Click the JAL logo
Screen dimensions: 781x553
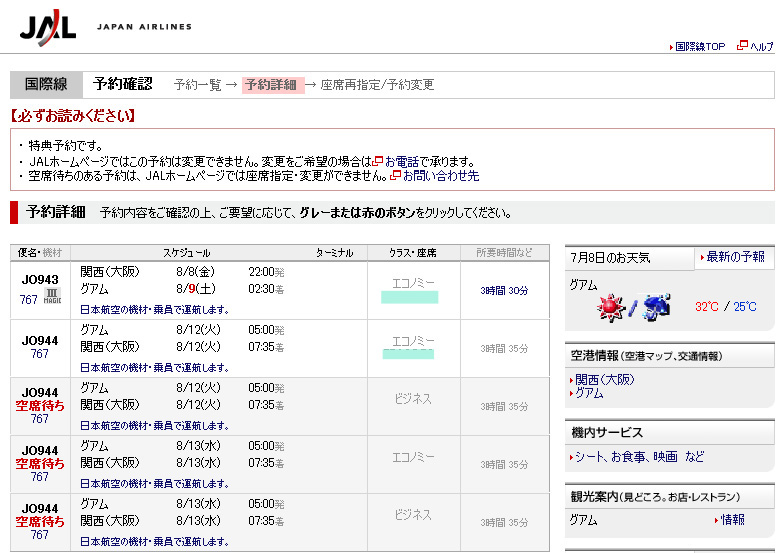(x=48, y=27)
